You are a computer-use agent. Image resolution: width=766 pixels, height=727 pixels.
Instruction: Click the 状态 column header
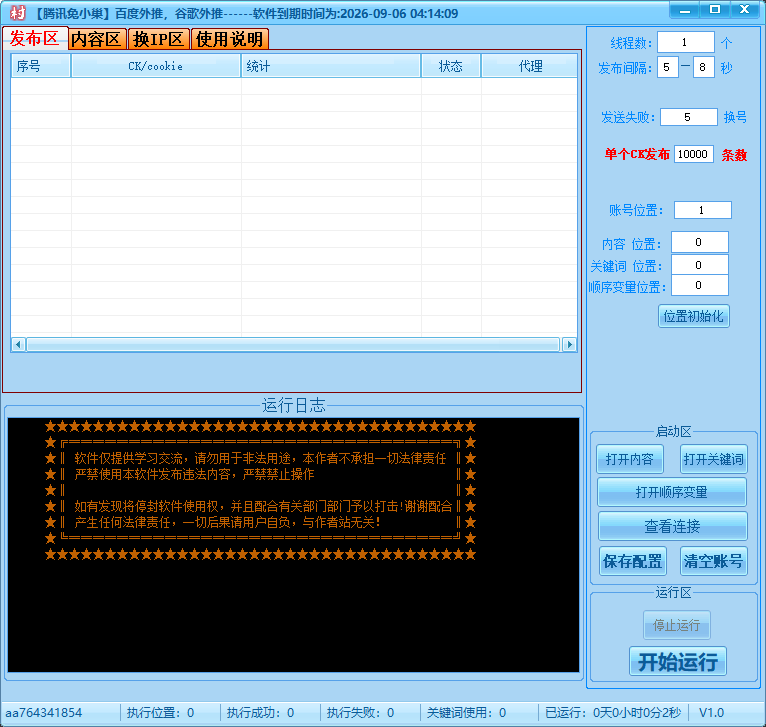pyautogui.click(x=451, y=66)
